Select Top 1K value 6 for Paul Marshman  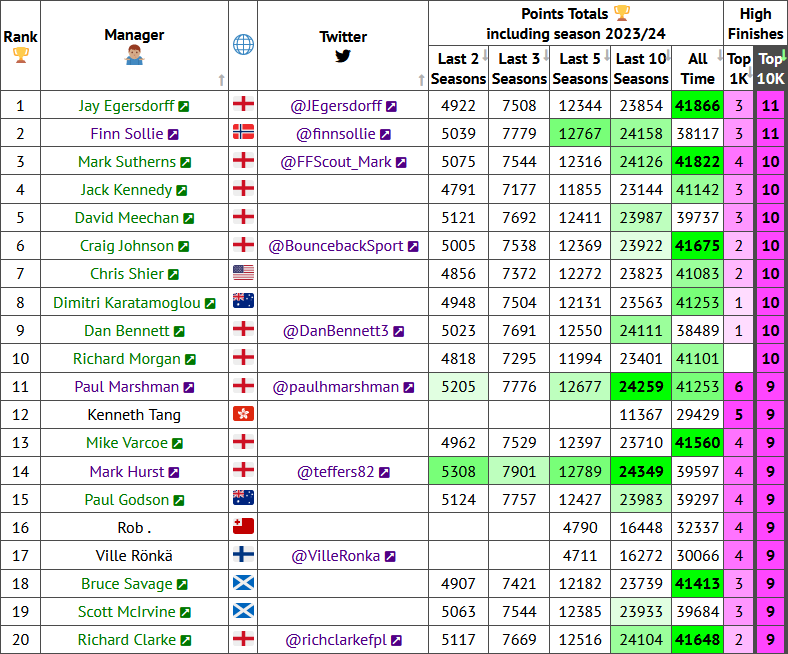coord(738,387)
